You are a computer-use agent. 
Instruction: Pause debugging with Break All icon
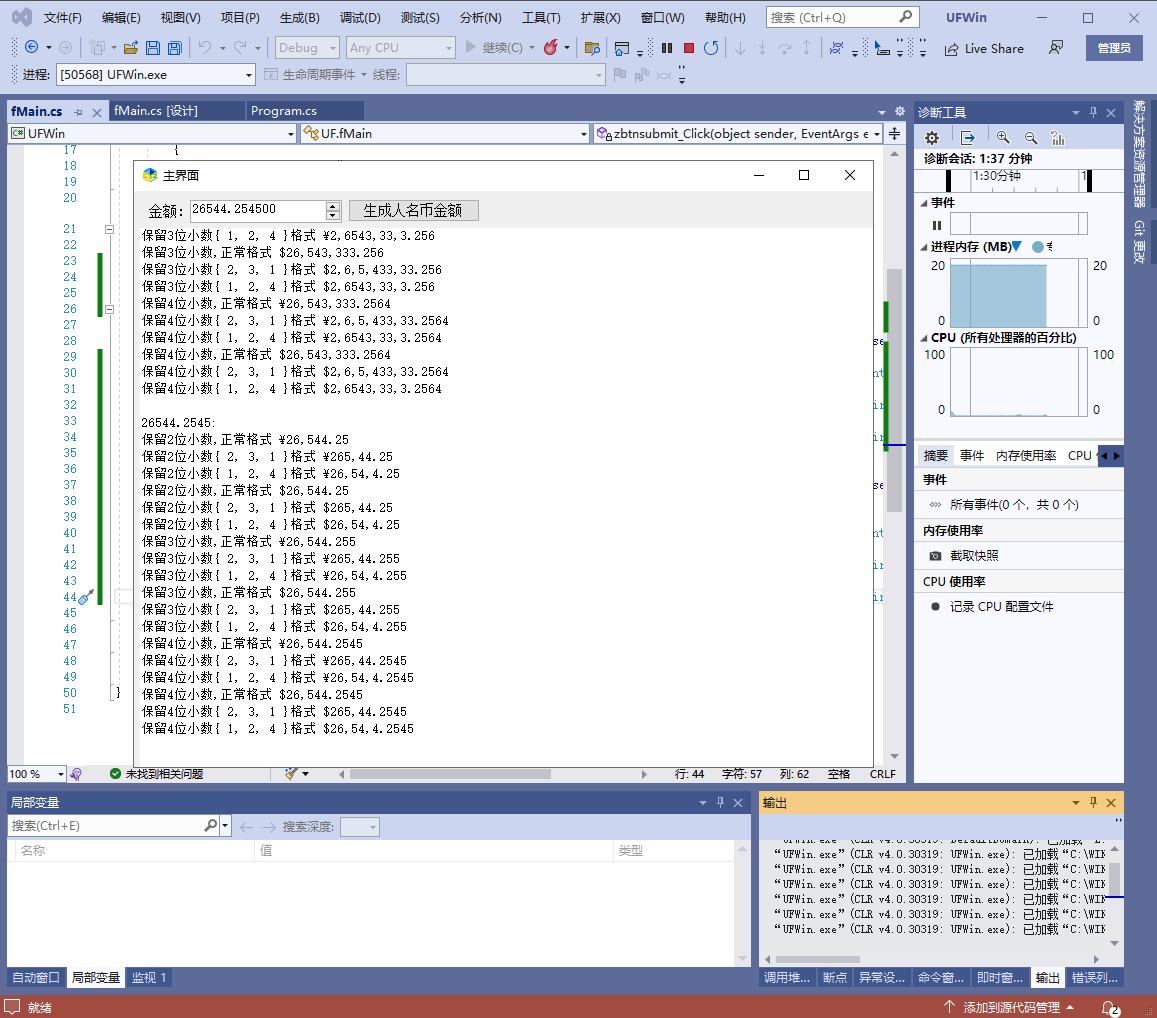[667, 48]
